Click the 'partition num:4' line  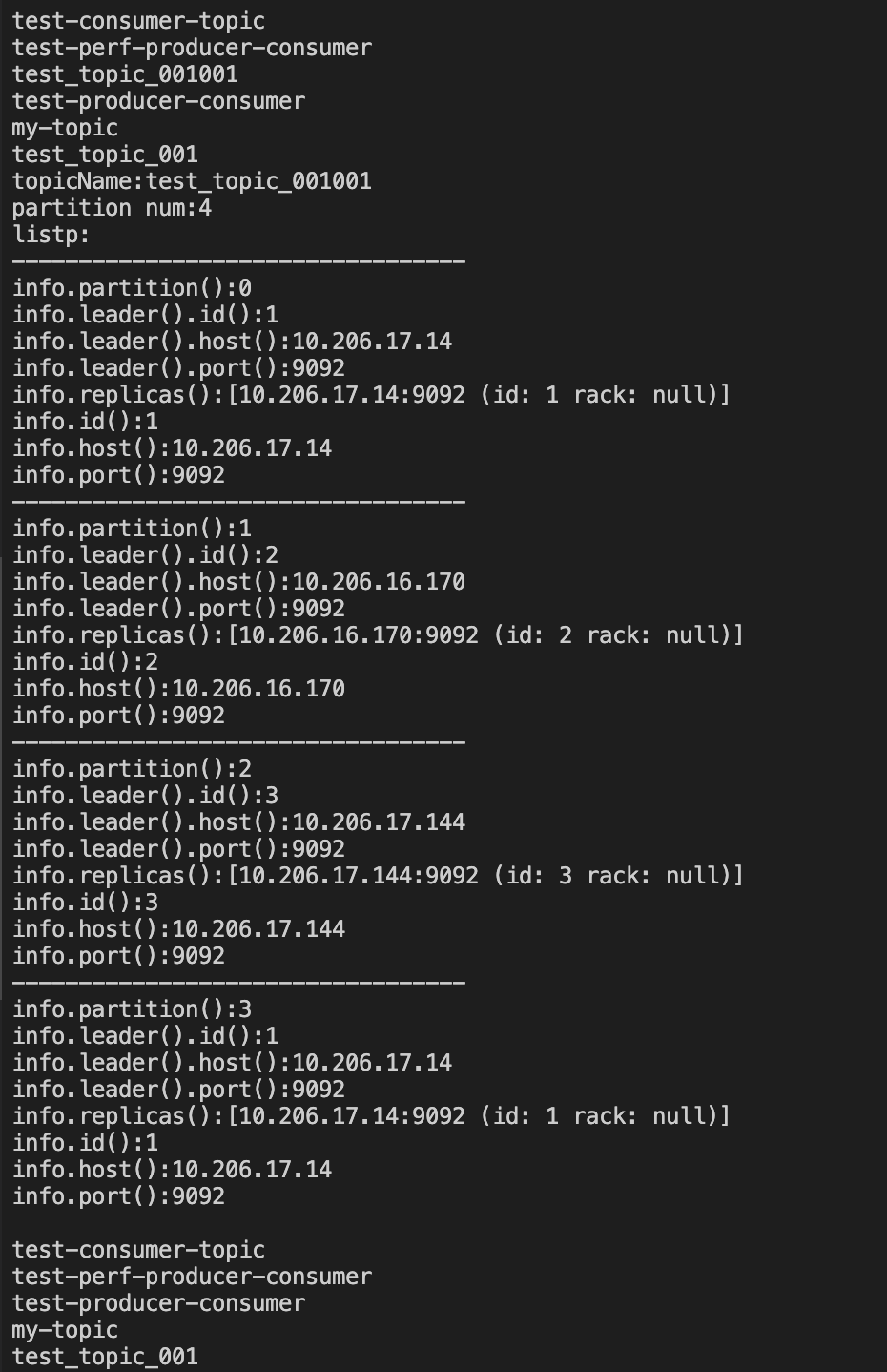pyautogui.click(x=112, y=208)
